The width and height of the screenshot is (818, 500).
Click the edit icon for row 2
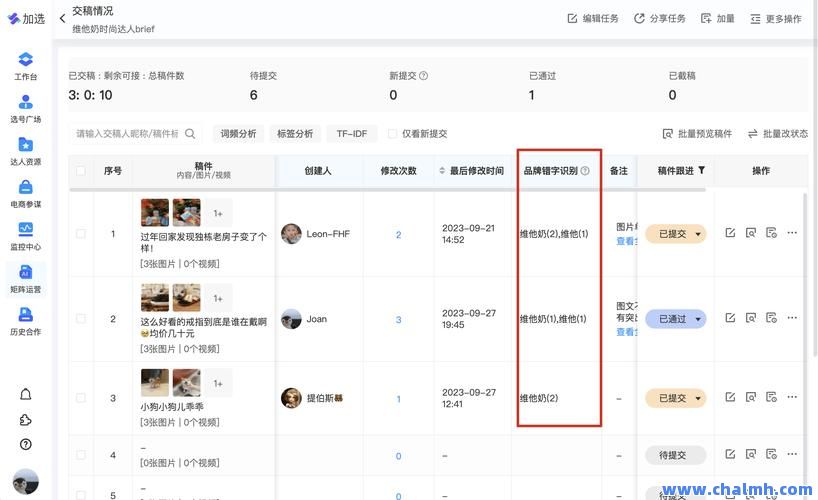730,318
